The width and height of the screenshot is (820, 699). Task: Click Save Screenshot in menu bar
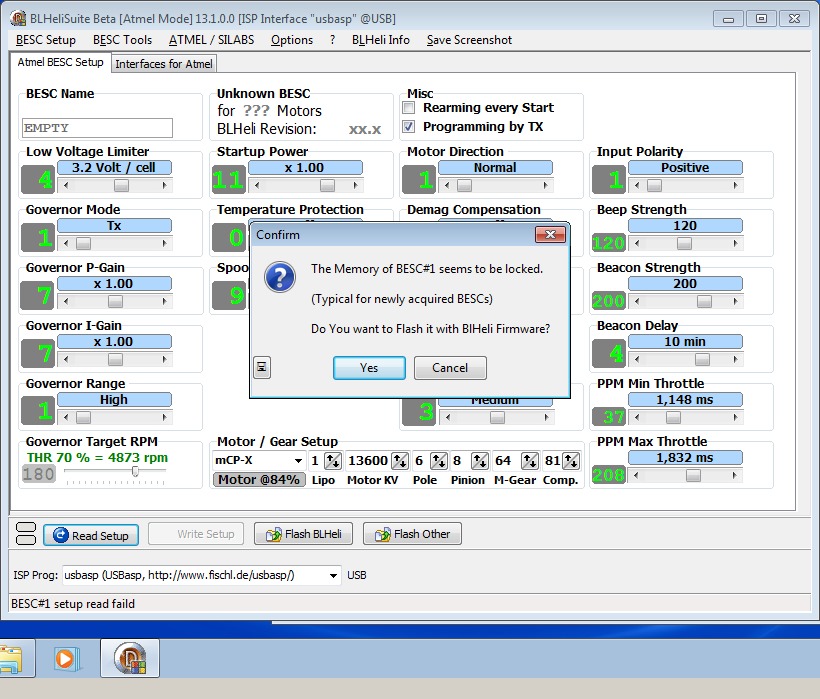[x=469, y=40]
